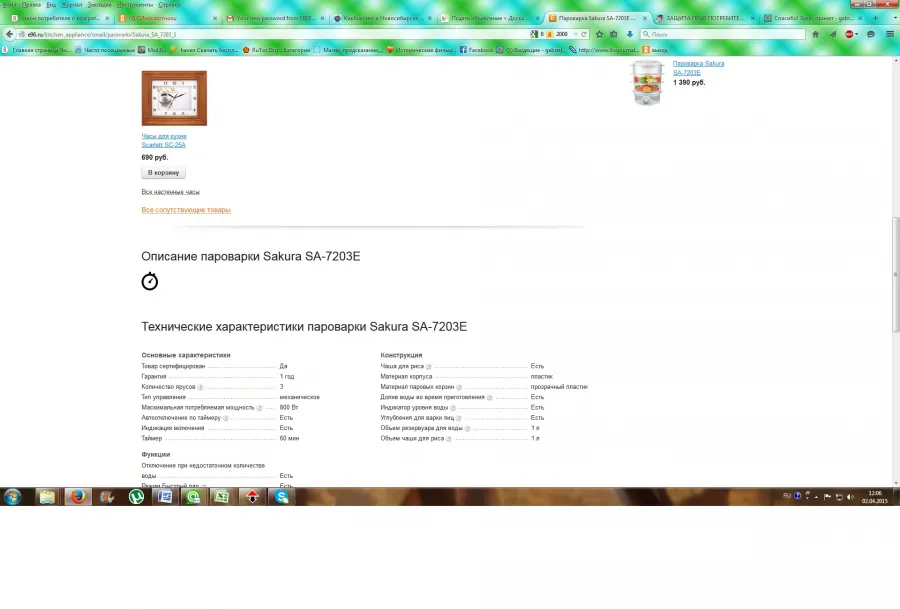
Task: Switch to the Одноклассники tab
Action: pyautogui.click(x=167, y=18)
